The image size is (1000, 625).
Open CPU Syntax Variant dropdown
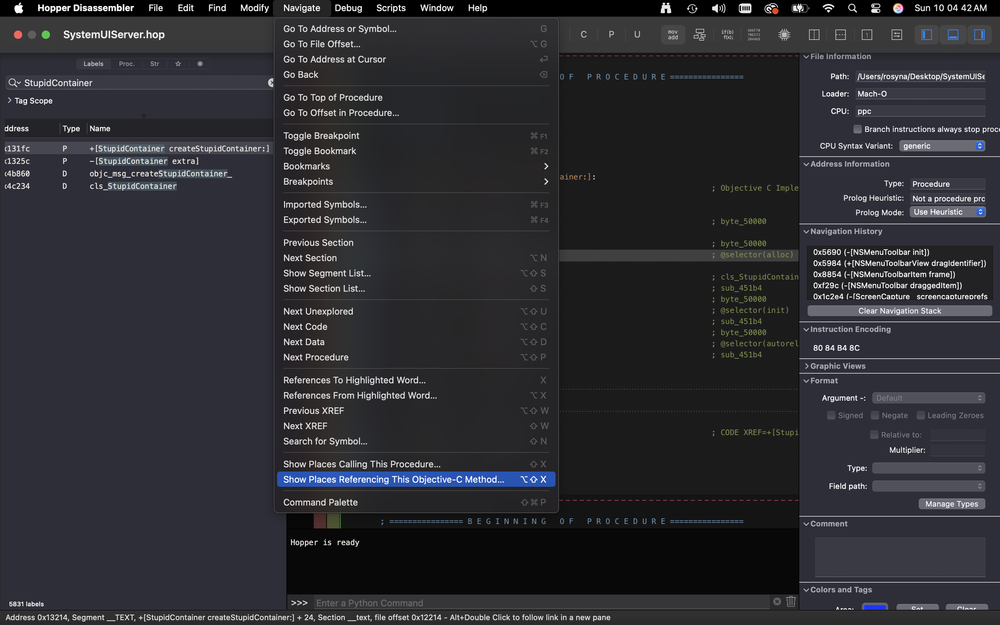(942, 146)
